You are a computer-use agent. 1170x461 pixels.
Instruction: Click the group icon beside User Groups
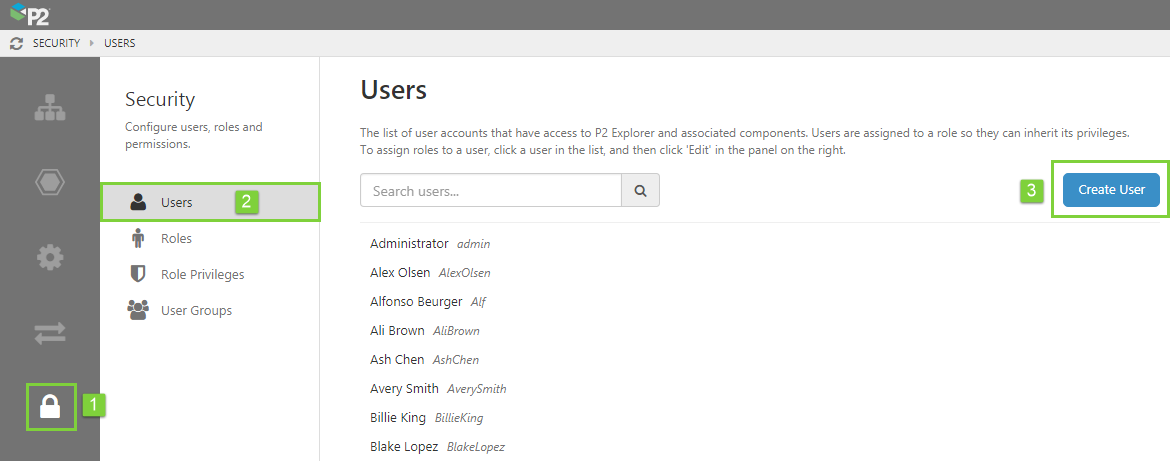tap(139, 310)
